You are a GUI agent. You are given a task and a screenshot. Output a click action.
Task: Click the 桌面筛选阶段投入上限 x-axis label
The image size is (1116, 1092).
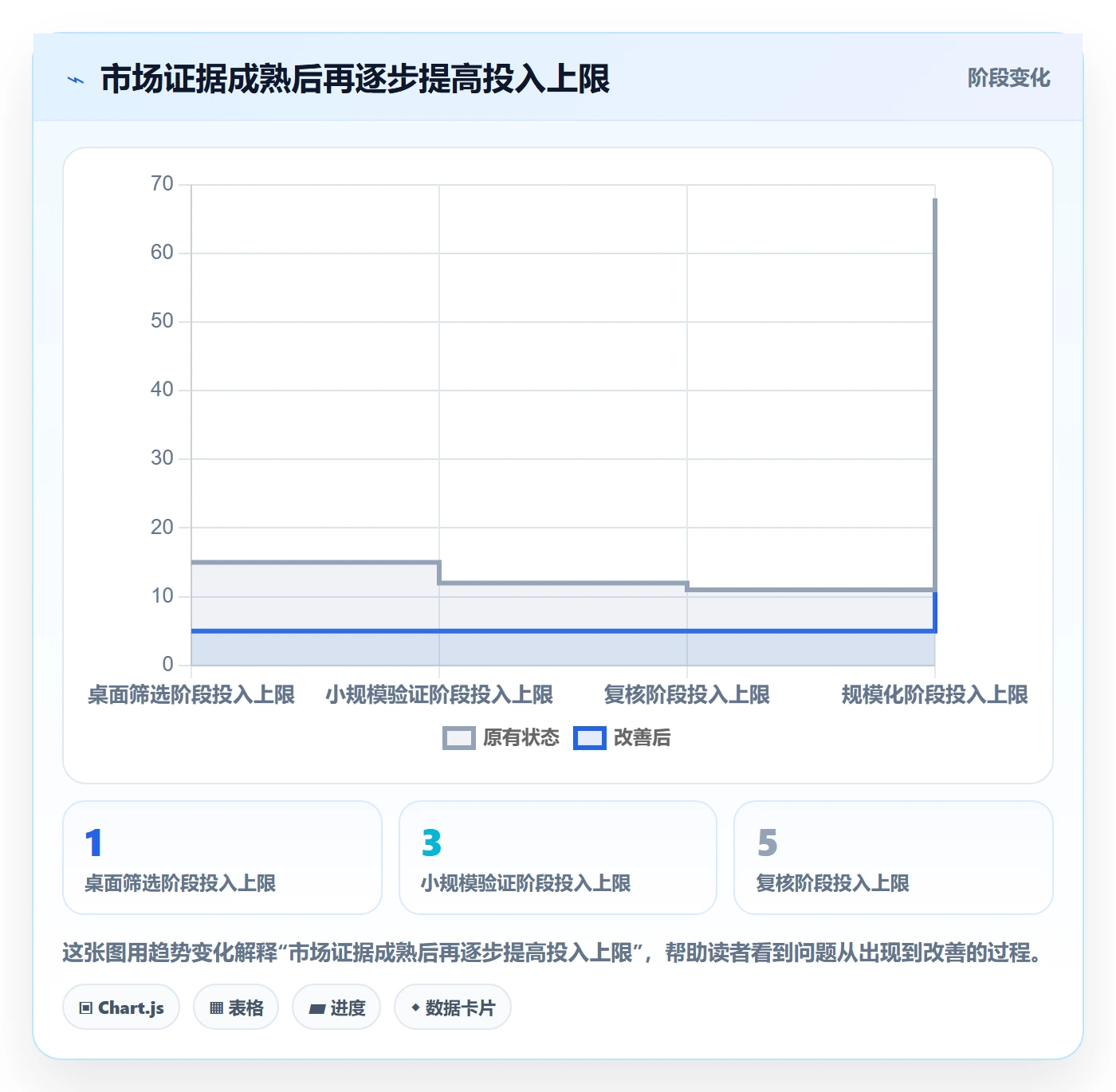point(191,695)
